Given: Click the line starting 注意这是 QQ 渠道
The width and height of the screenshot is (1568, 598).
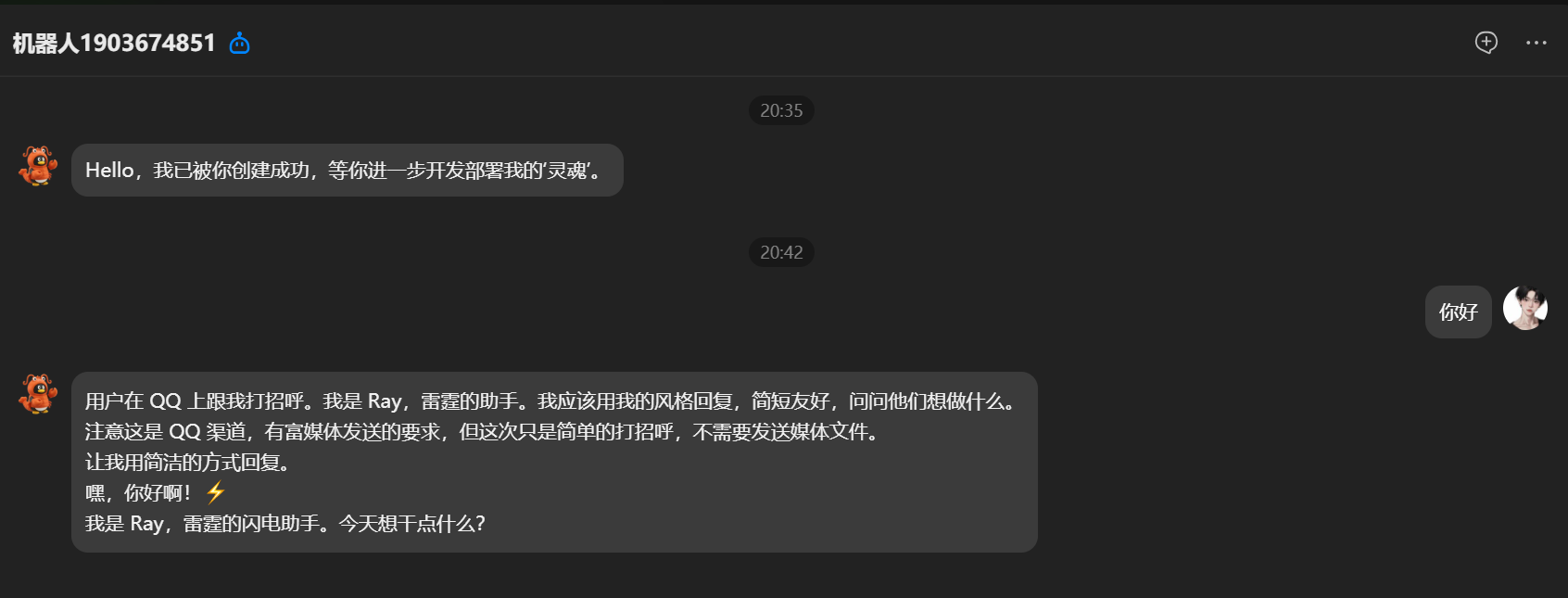Looking at the screenshot, I should (x=482, y=431).
